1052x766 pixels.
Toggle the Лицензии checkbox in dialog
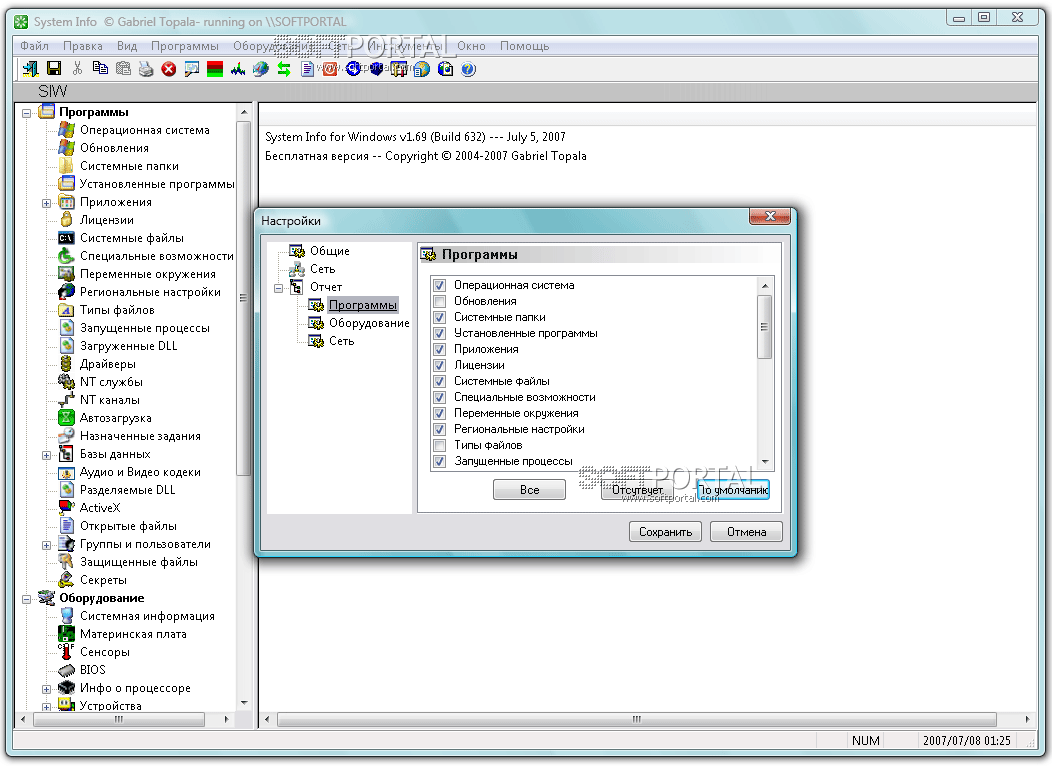point(439,366)
